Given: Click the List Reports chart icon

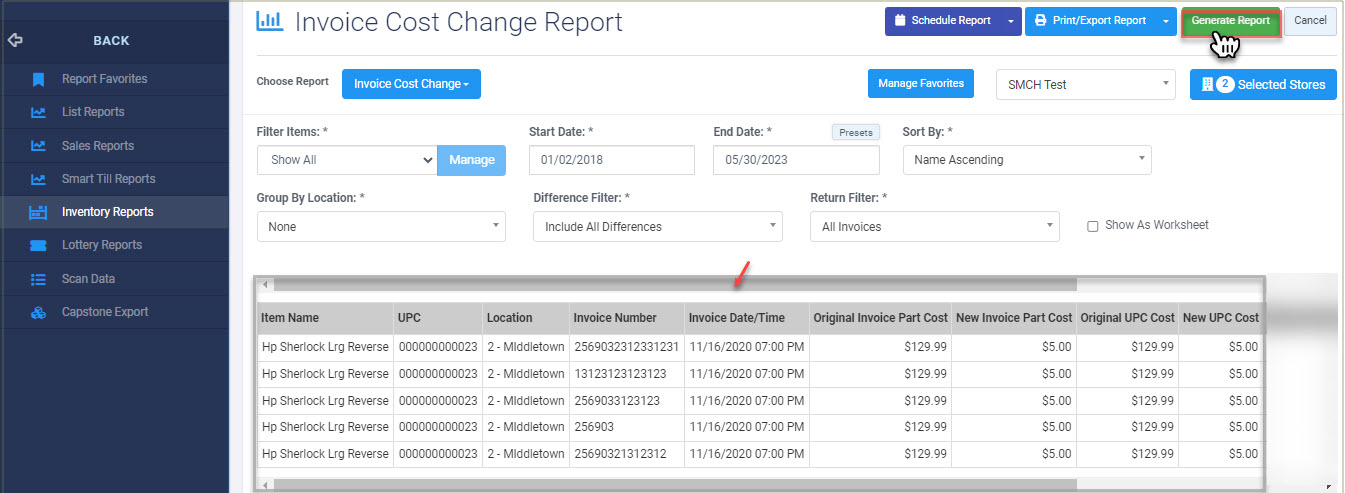Looking at the screenshot, I should (x=38, y=112).
